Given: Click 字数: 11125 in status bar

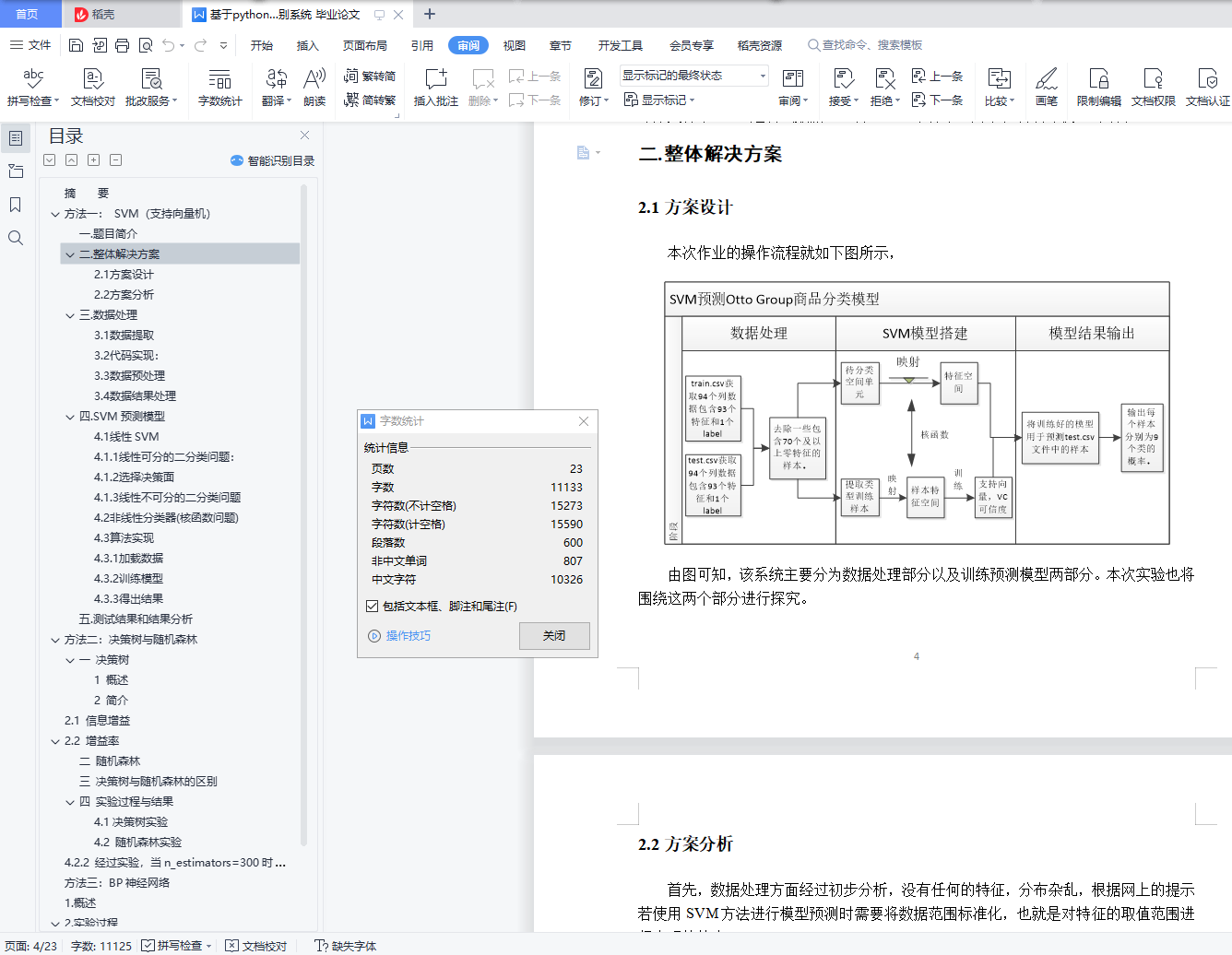Looking at the screenshot, I should (x=101, y=946).
